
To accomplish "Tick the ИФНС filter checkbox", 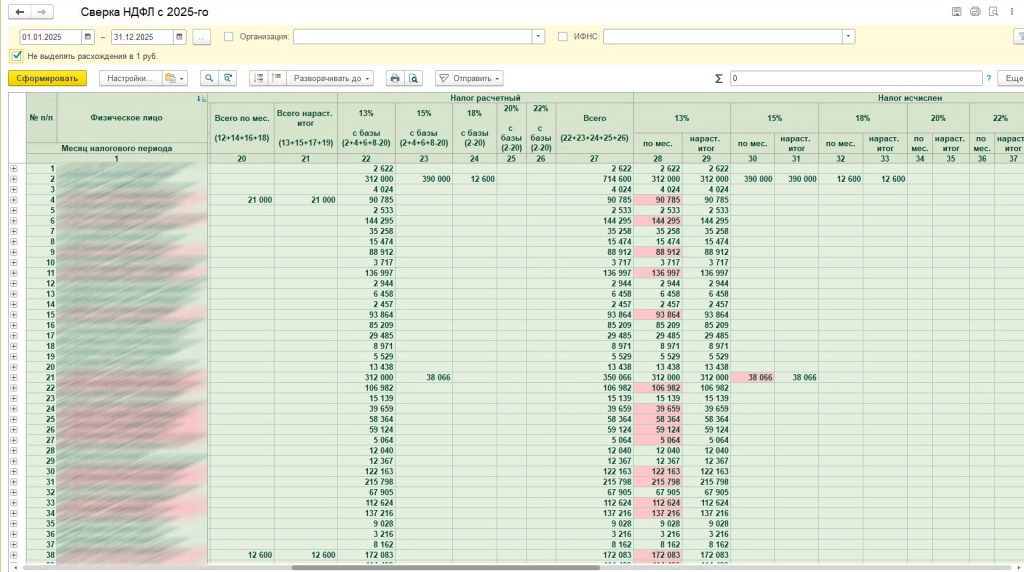I will 562,36.
